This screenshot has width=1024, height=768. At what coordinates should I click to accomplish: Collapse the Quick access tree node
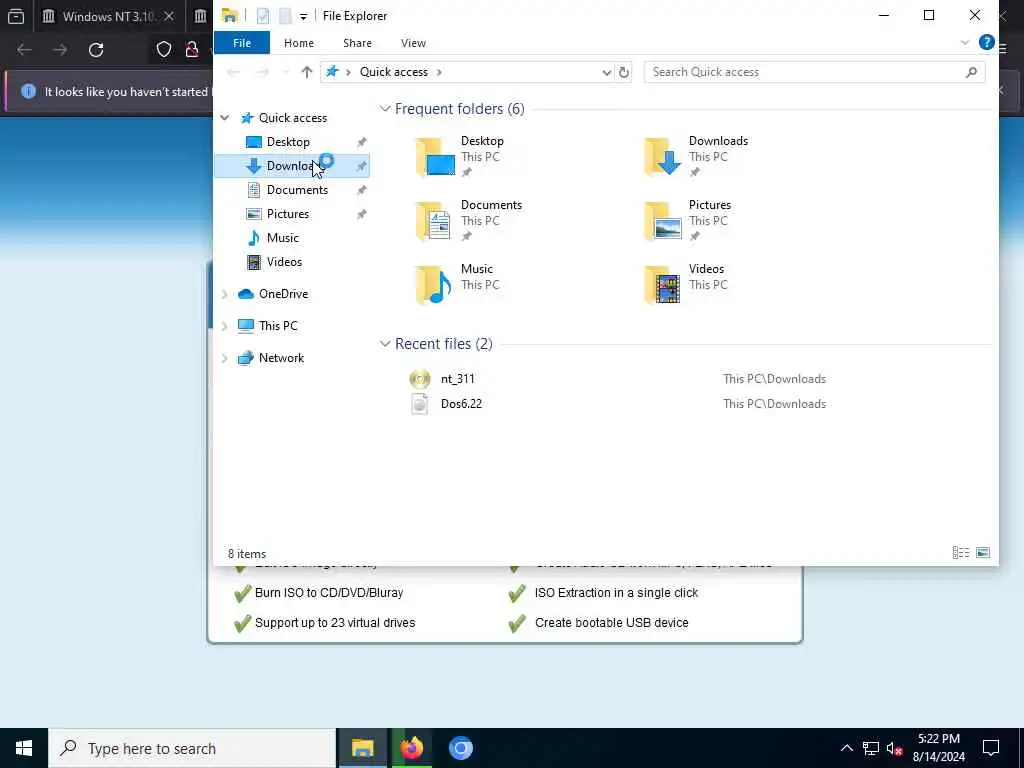(225, 118)
